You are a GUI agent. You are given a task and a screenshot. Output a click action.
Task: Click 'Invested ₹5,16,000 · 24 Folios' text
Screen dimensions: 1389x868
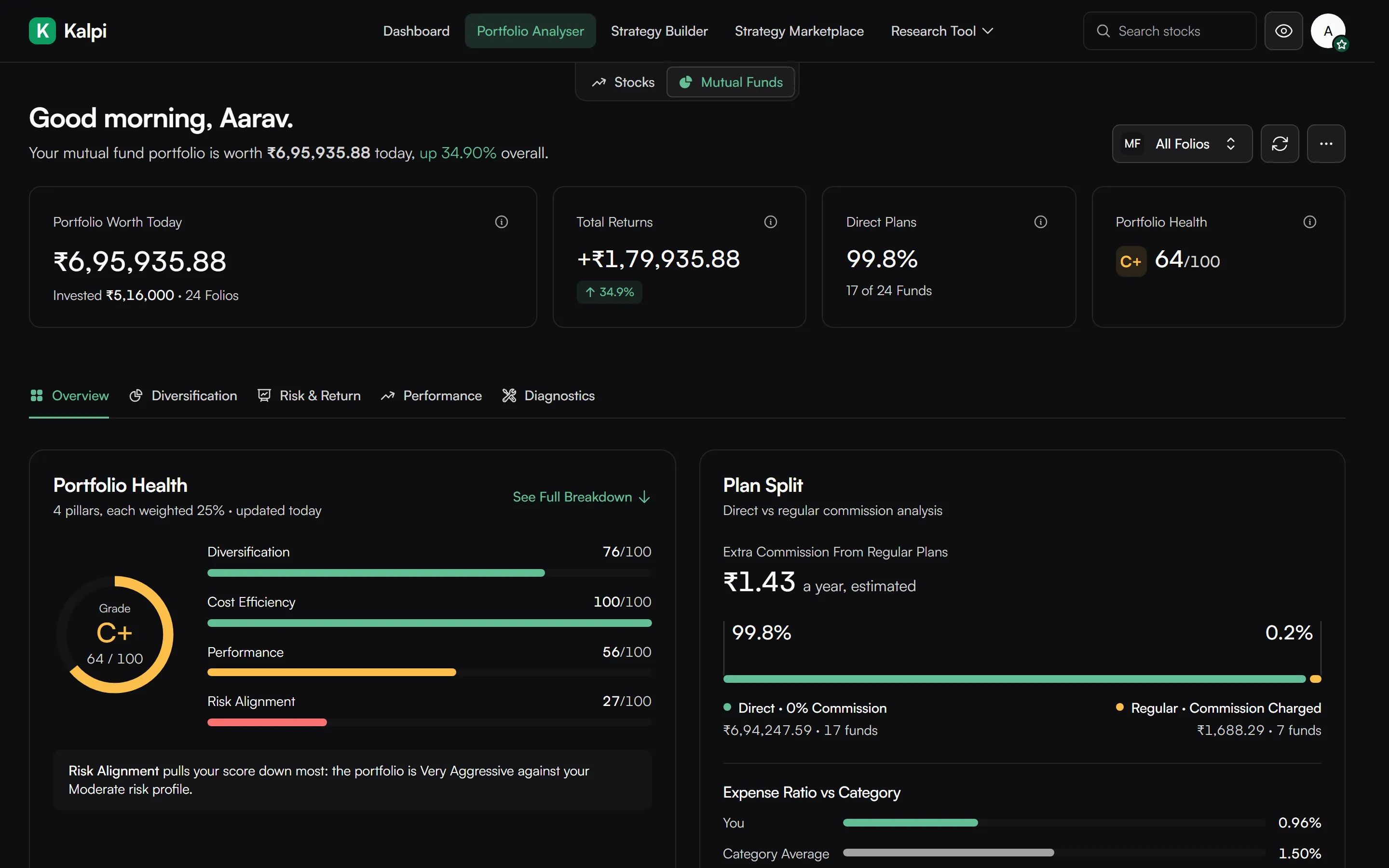point(146,295)
